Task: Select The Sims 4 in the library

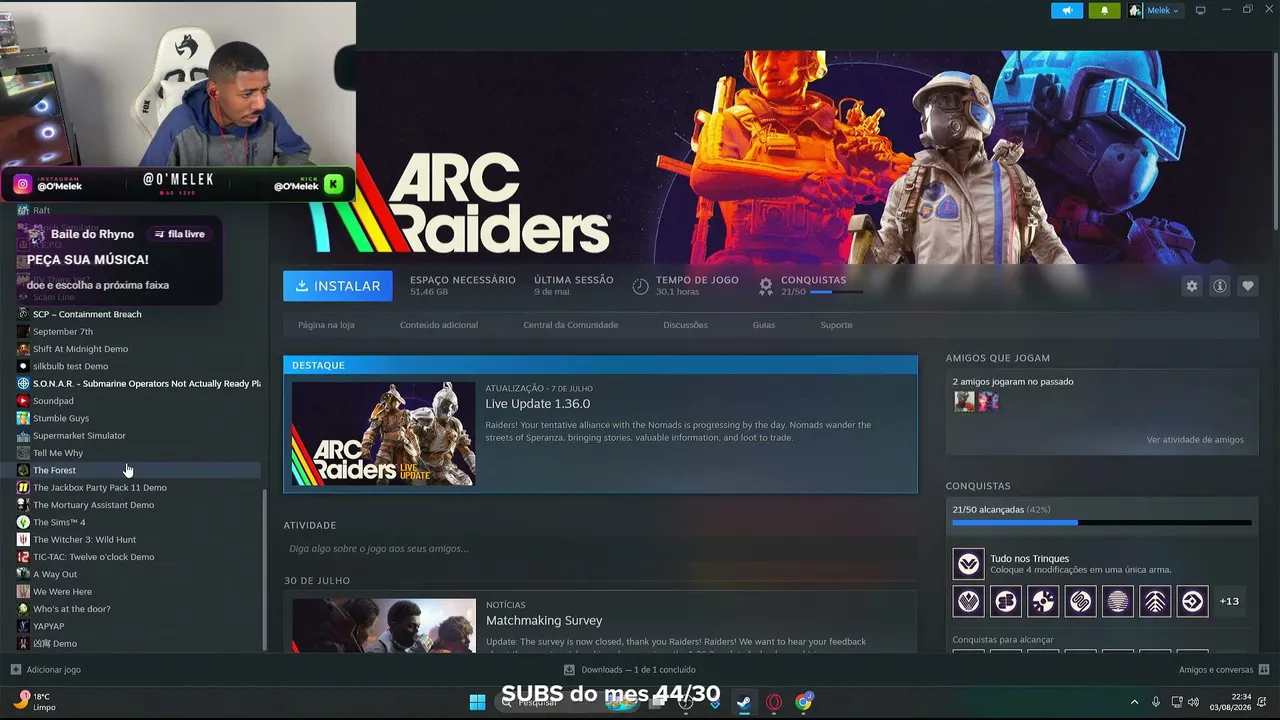Action: coord(59,522)
